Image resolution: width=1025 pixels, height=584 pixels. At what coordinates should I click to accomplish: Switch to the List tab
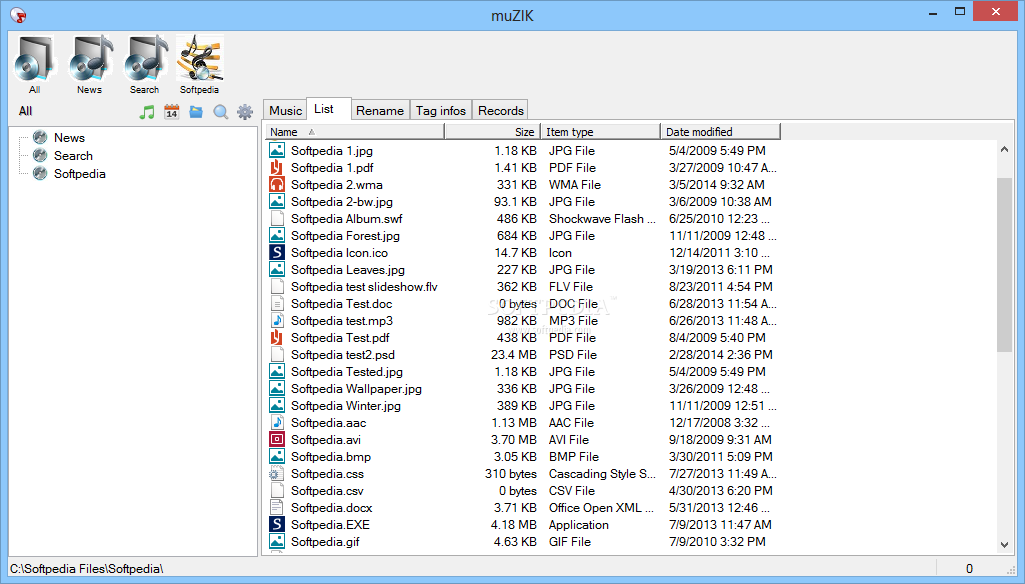(329, 109)
